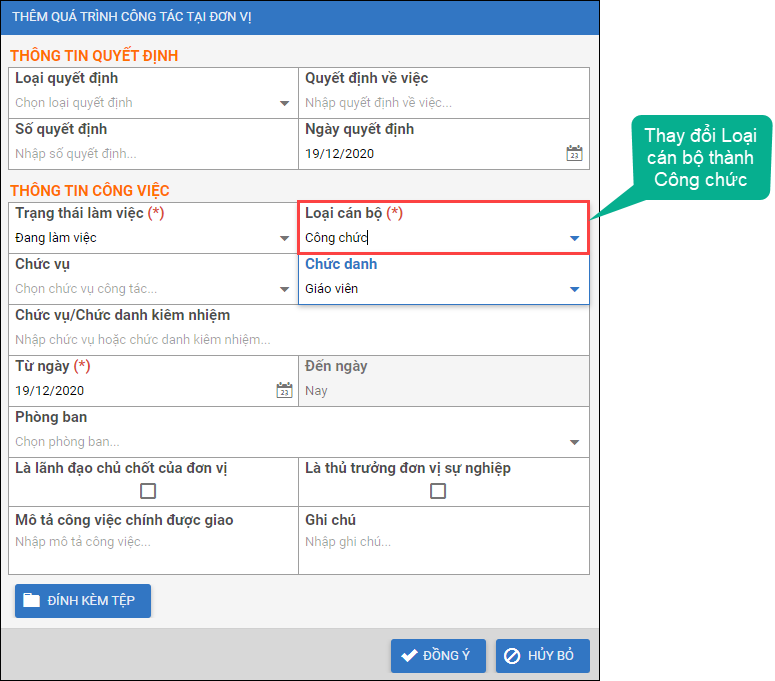Open calendar picker for Từ ngày
This screenshot has height=681, width=775.
click(x=284, y=391)
